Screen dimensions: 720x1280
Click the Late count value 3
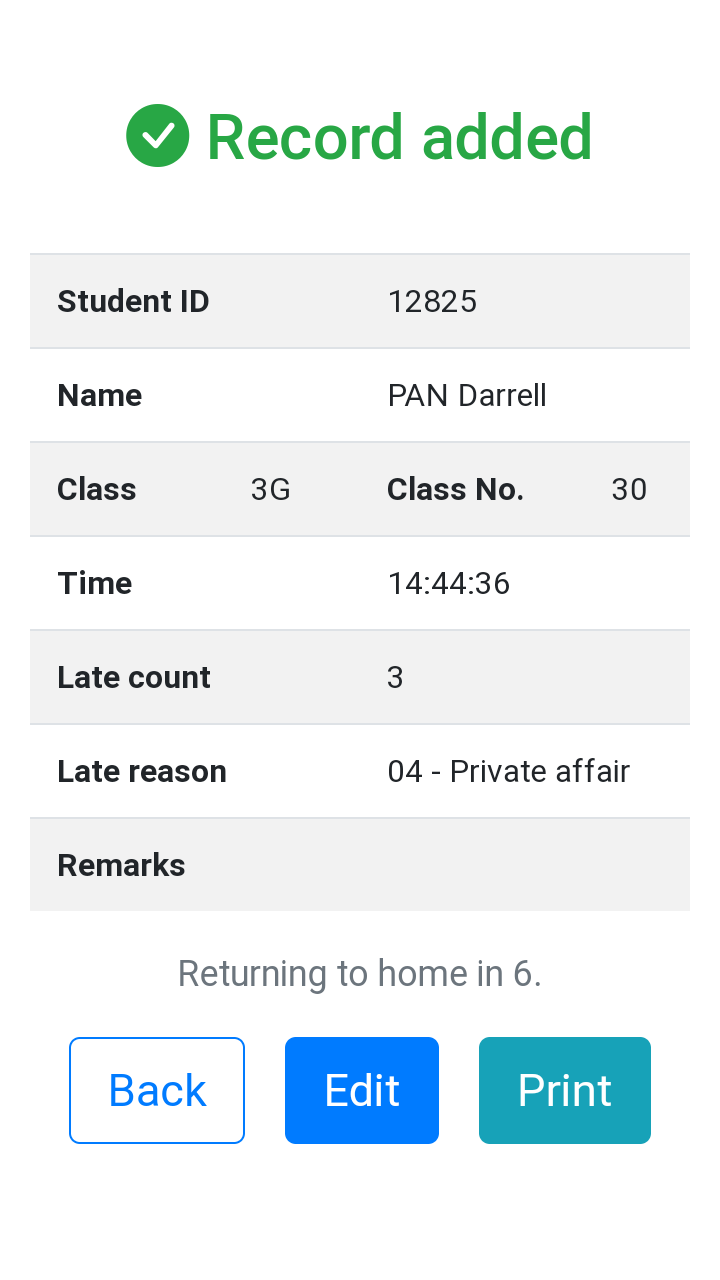(395, 677)
